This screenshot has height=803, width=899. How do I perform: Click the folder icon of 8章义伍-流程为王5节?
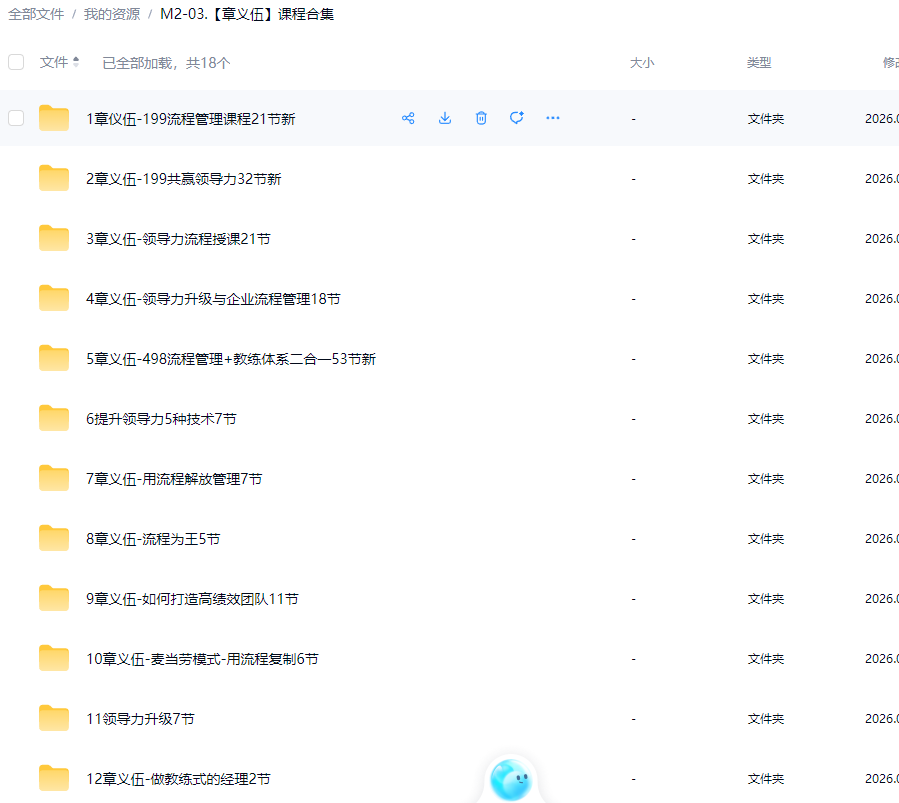[53, 538]
